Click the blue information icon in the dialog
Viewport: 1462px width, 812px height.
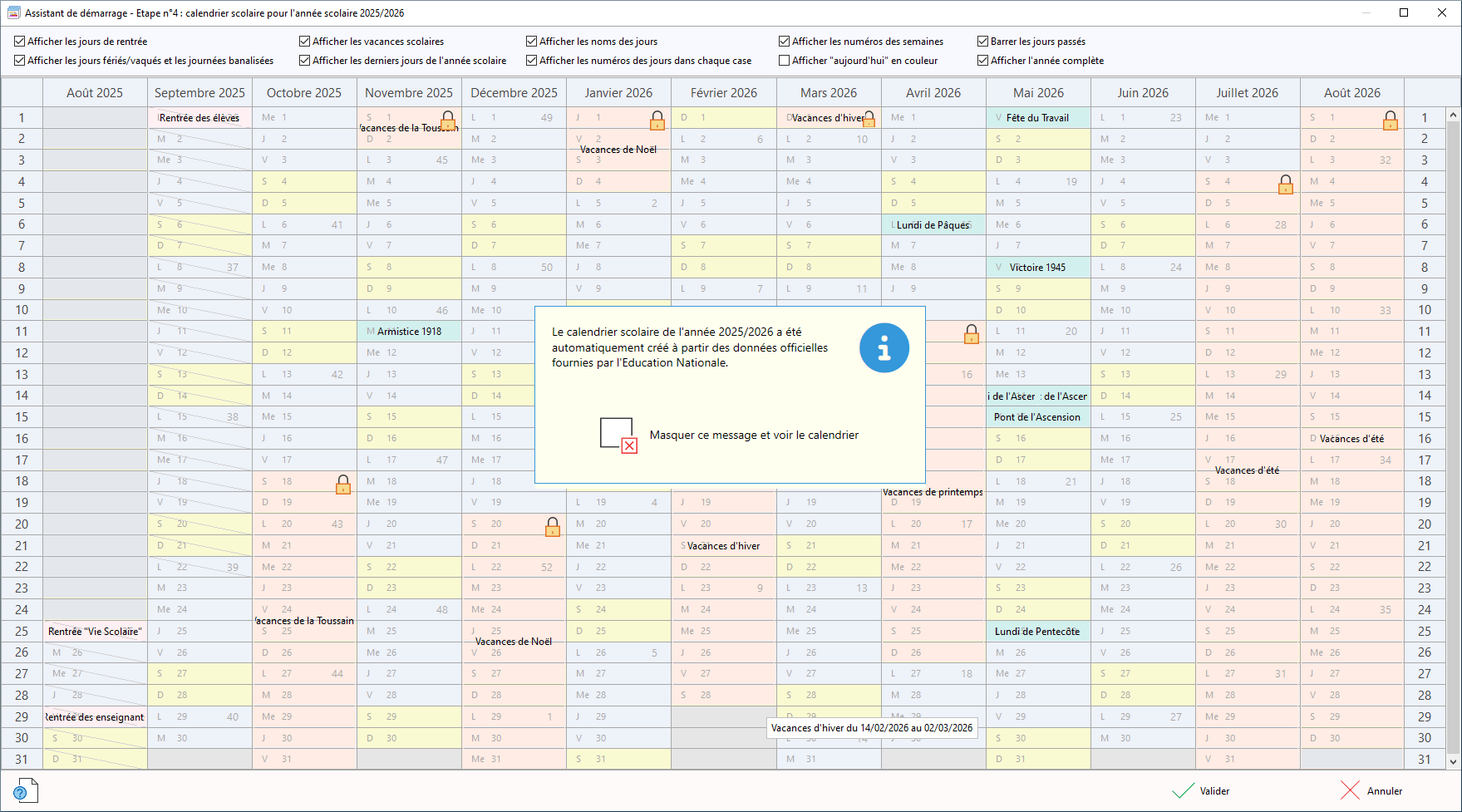pyautogui.click(x=884, y=347)
